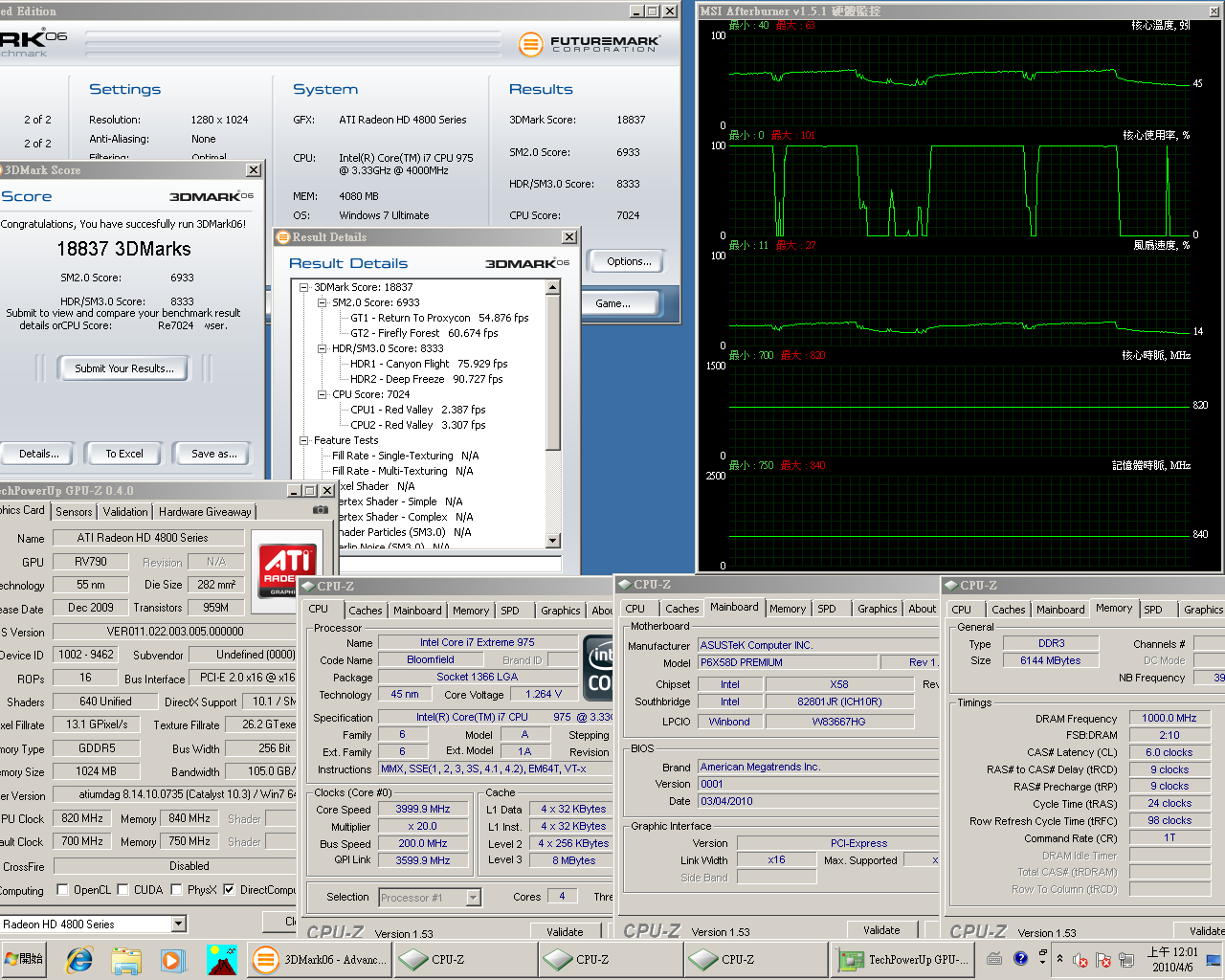Collapse the HDR/SM3.0 Score: 8333 node

click(322, 348)
